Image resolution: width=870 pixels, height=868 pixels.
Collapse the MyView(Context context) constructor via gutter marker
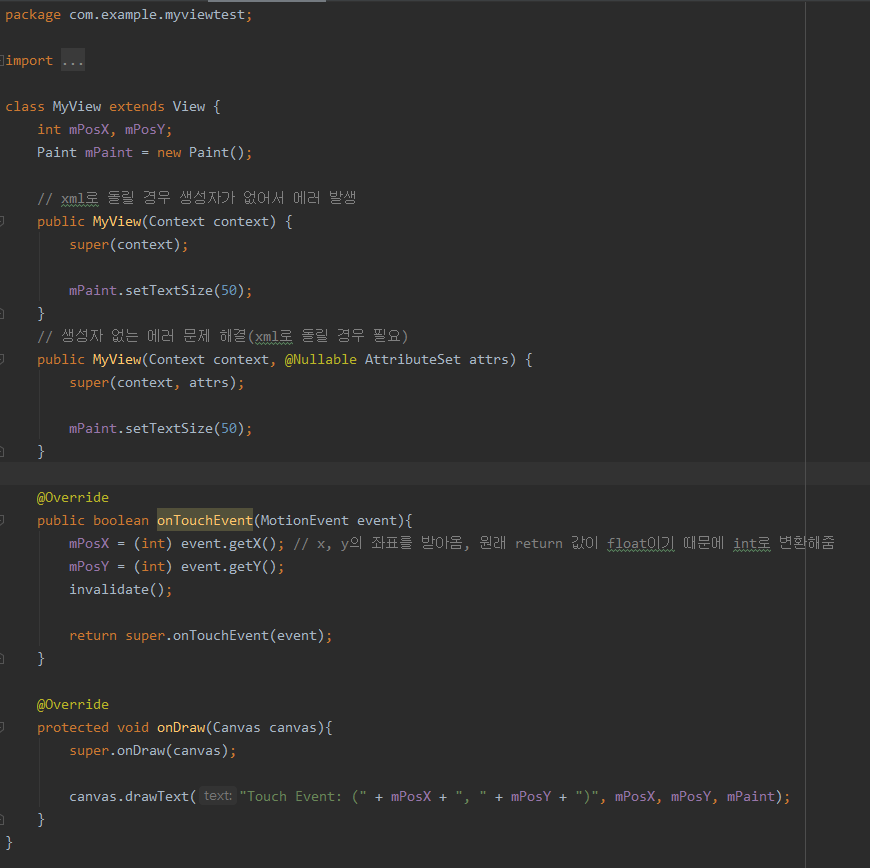(2, 221)
